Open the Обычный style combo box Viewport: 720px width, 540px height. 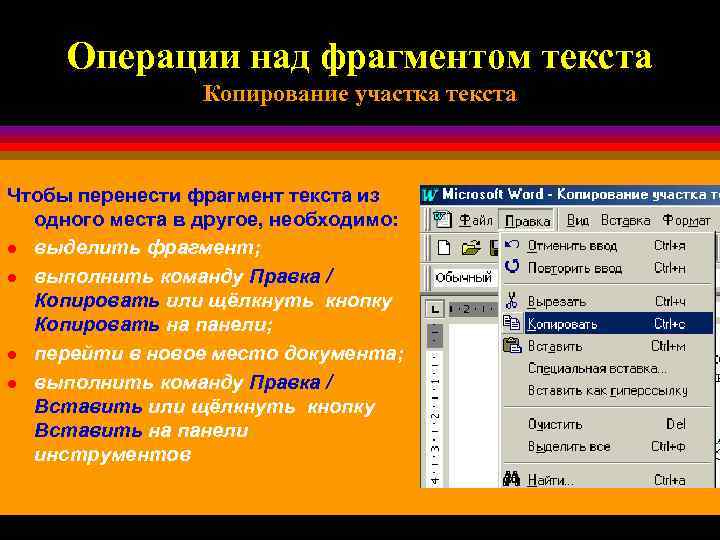pyautogui.click(x=464, y=277)
